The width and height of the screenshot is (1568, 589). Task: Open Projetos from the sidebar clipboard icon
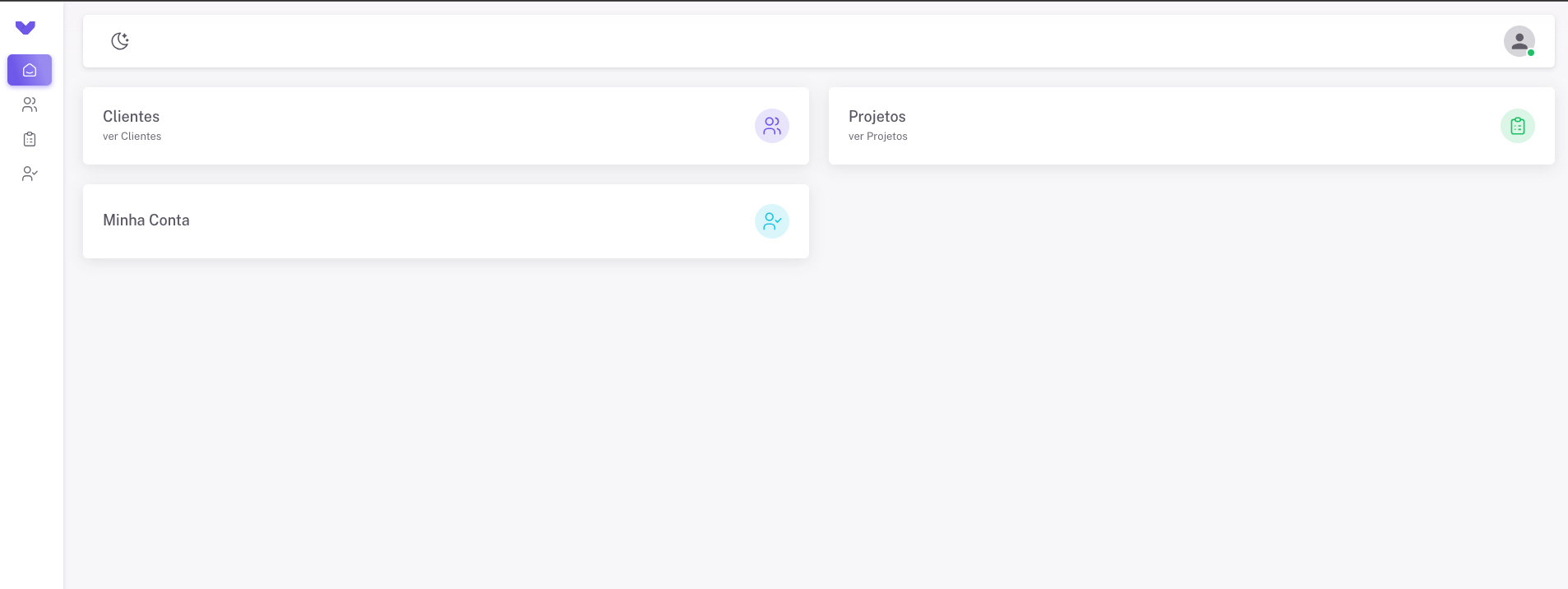tap(30, 139)
